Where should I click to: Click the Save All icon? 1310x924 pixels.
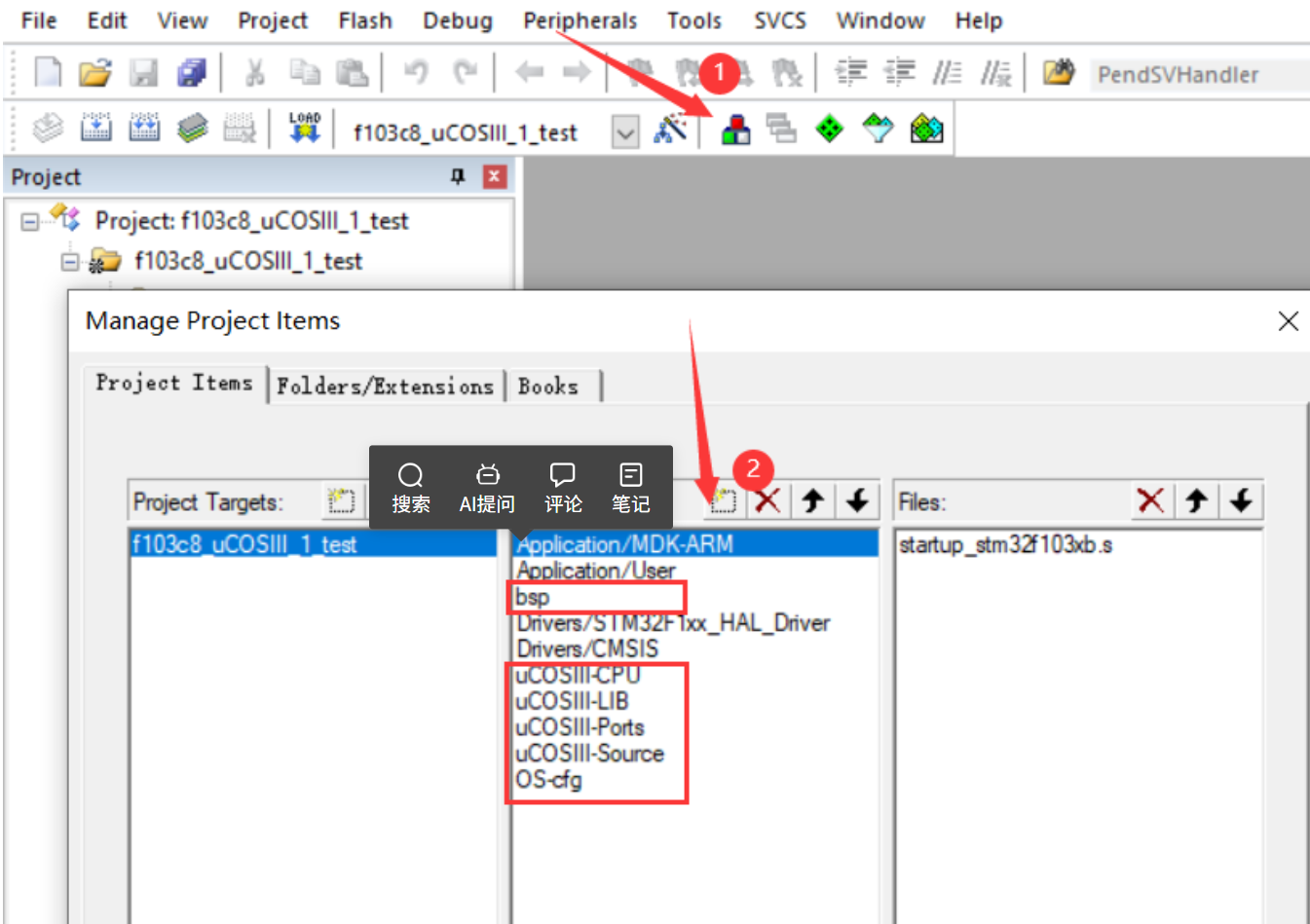pos(192,72)
